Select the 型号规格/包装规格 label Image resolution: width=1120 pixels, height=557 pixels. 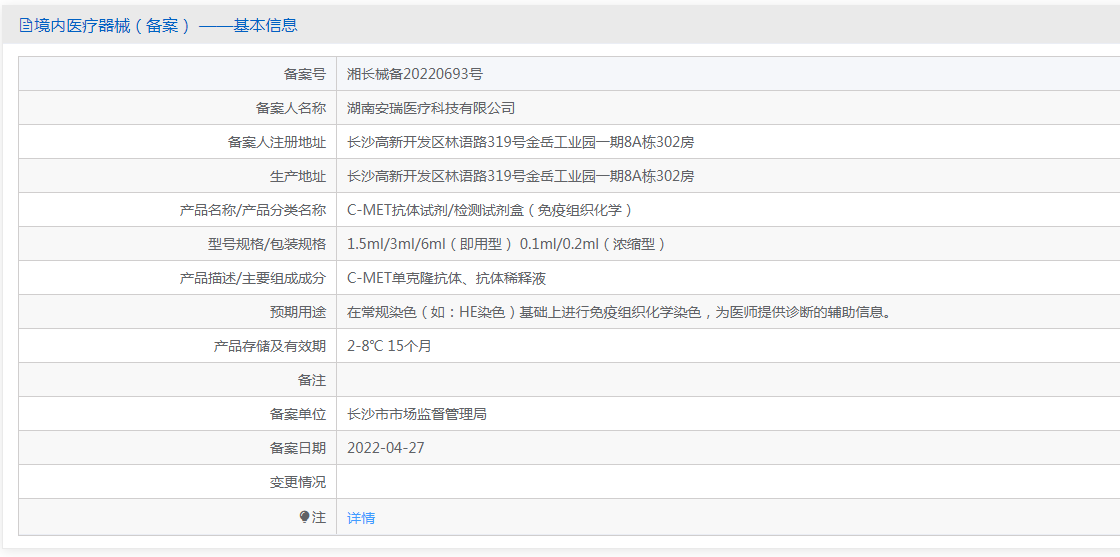266,244
